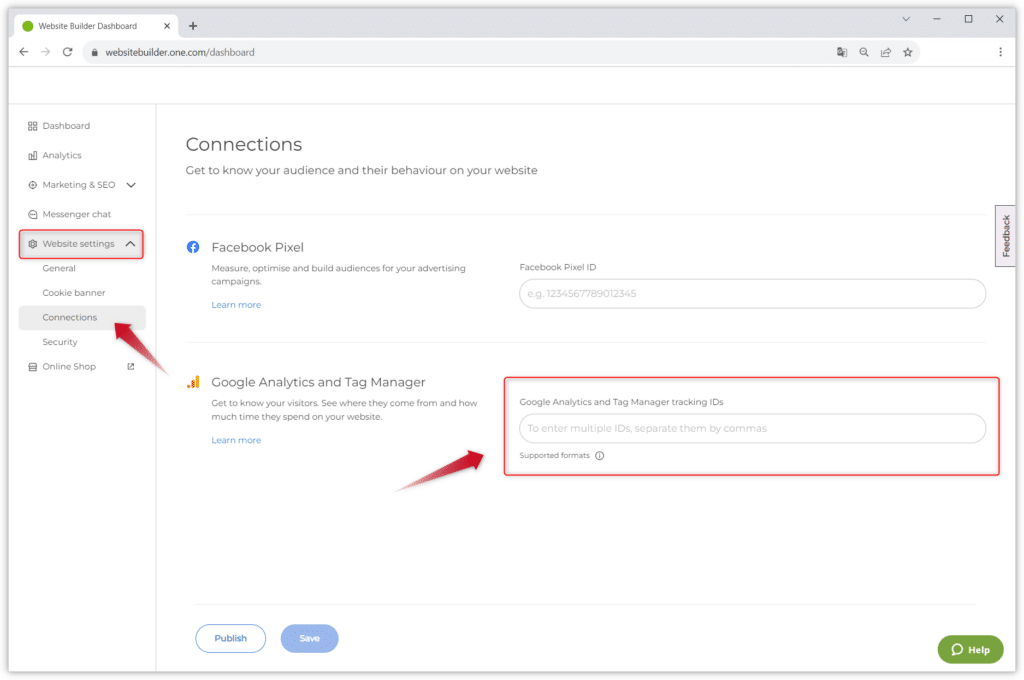Open the tab search chevron in the title bar
The width and height of the screenshot is (1024, 680).
pos(906,19)
